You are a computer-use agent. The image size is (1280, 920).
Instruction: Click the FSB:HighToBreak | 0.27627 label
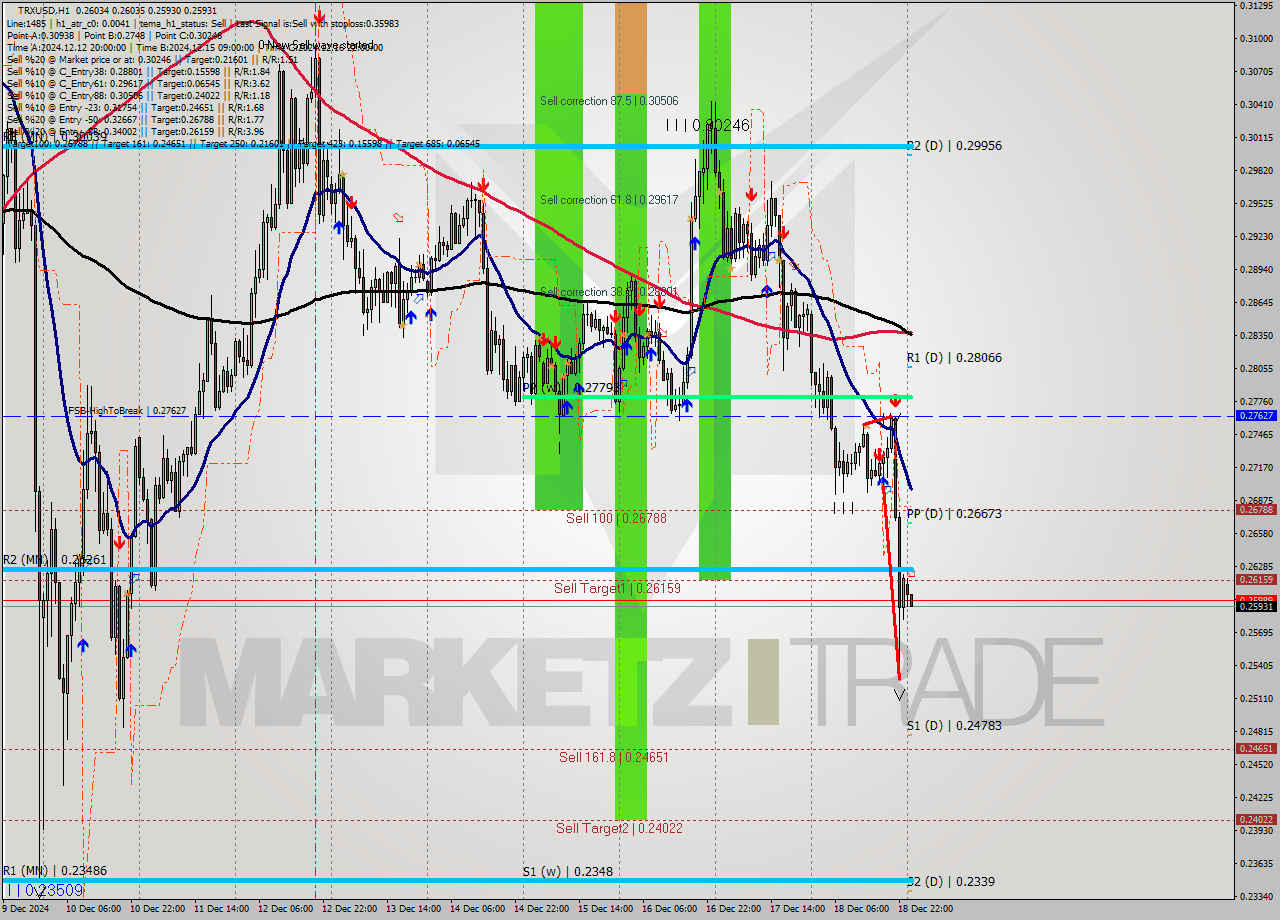(127, 410)
